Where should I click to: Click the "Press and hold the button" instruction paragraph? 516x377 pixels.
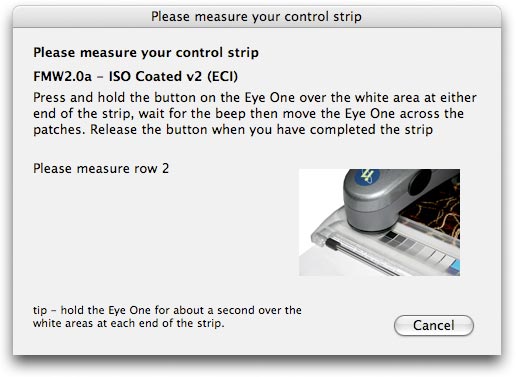point(255,114)
